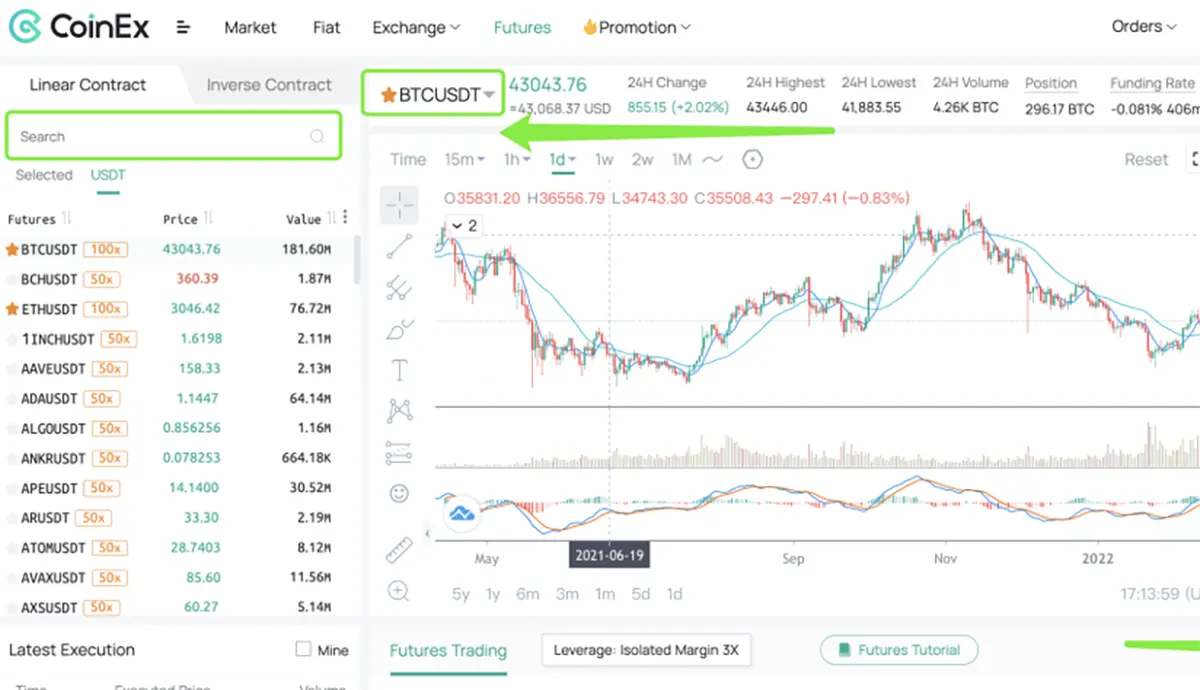Expand the Exchange menu
The width and height of the screenshot is (1200, 690).
coord(416,28)
